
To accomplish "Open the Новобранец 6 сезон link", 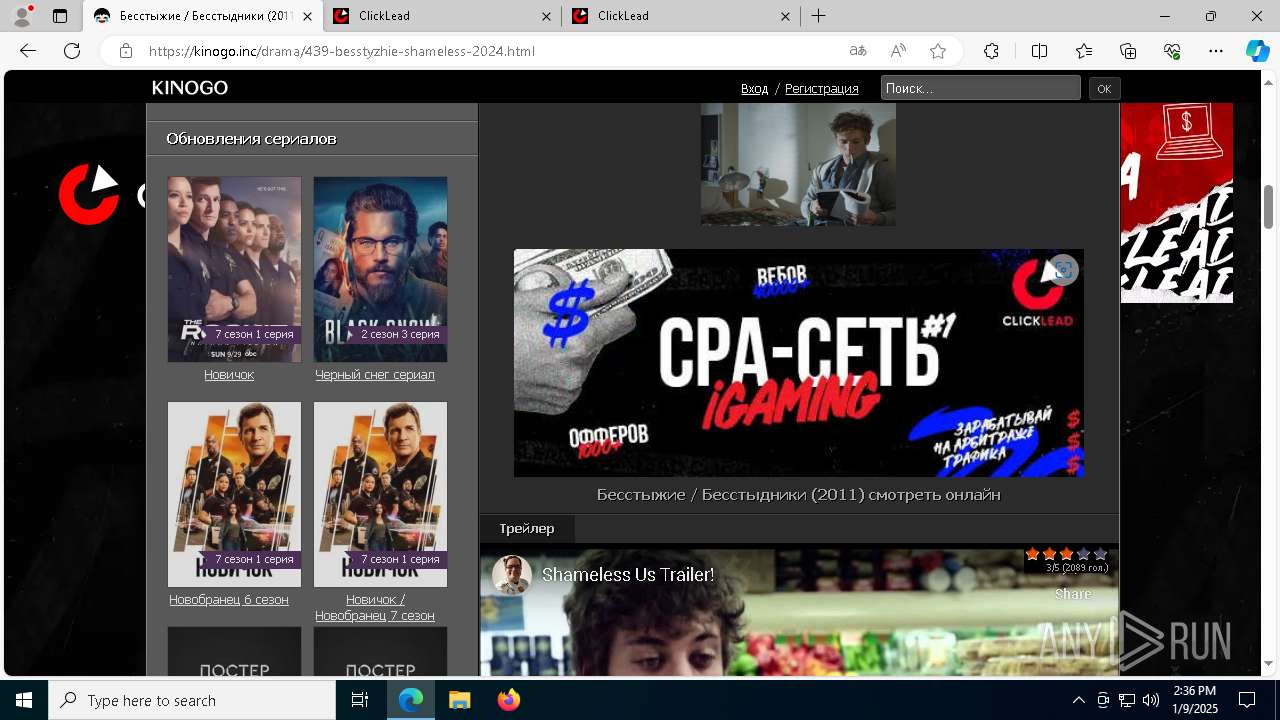I will click(x=229, y=600).
